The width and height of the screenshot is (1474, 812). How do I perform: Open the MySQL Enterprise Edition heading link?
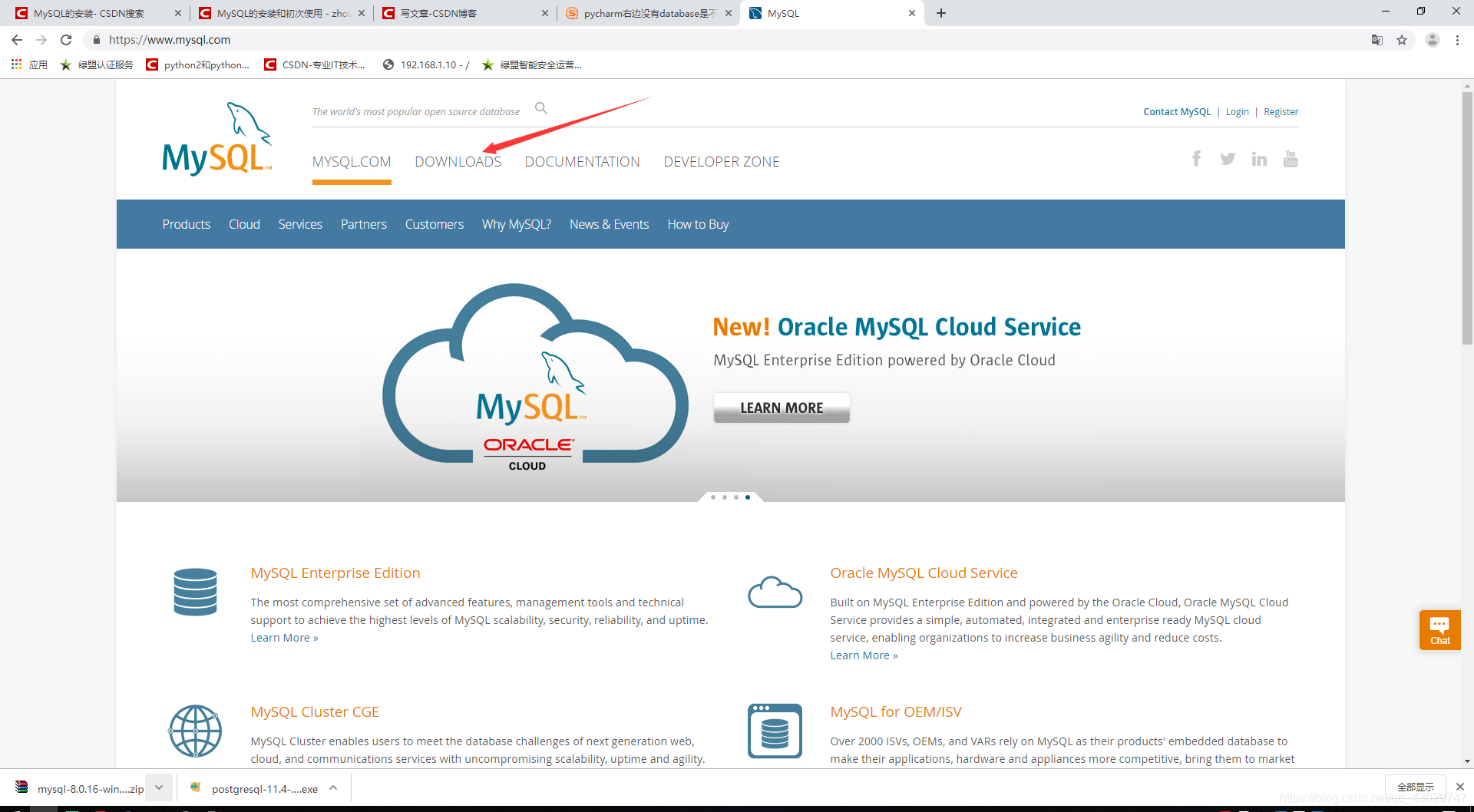335,573
